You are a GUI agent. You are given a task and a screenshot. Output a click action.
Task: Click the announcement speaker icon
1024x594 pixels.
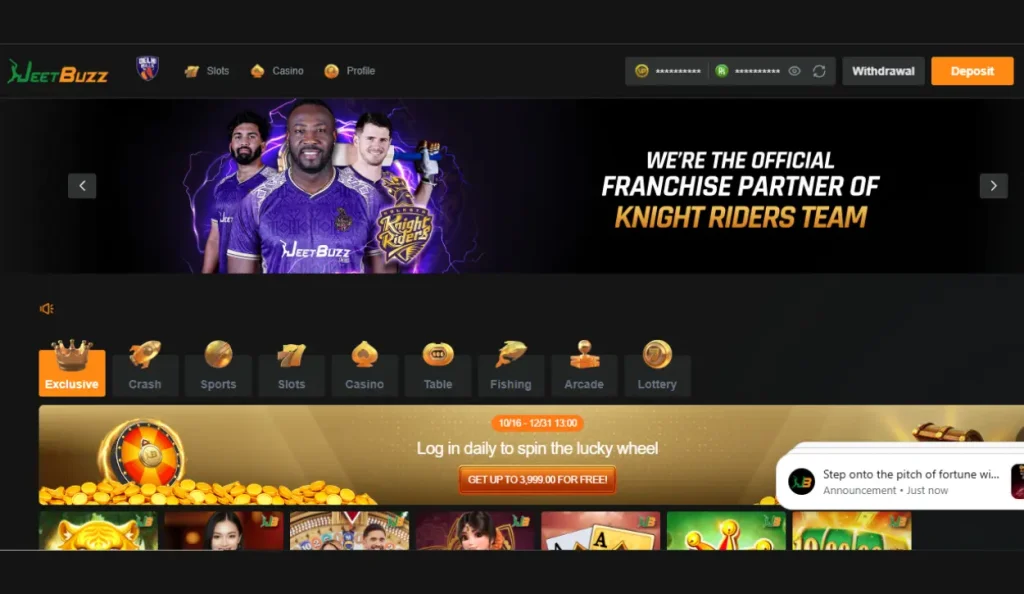(x=46, y=309)
